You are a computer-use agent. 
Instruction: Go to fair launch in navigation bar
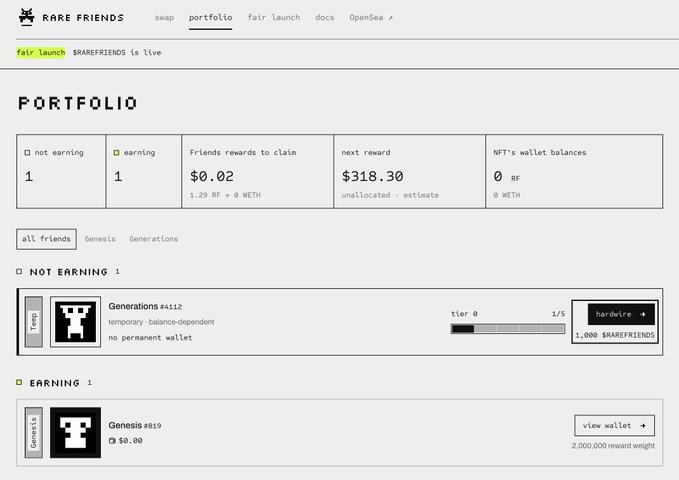point(274,17)
